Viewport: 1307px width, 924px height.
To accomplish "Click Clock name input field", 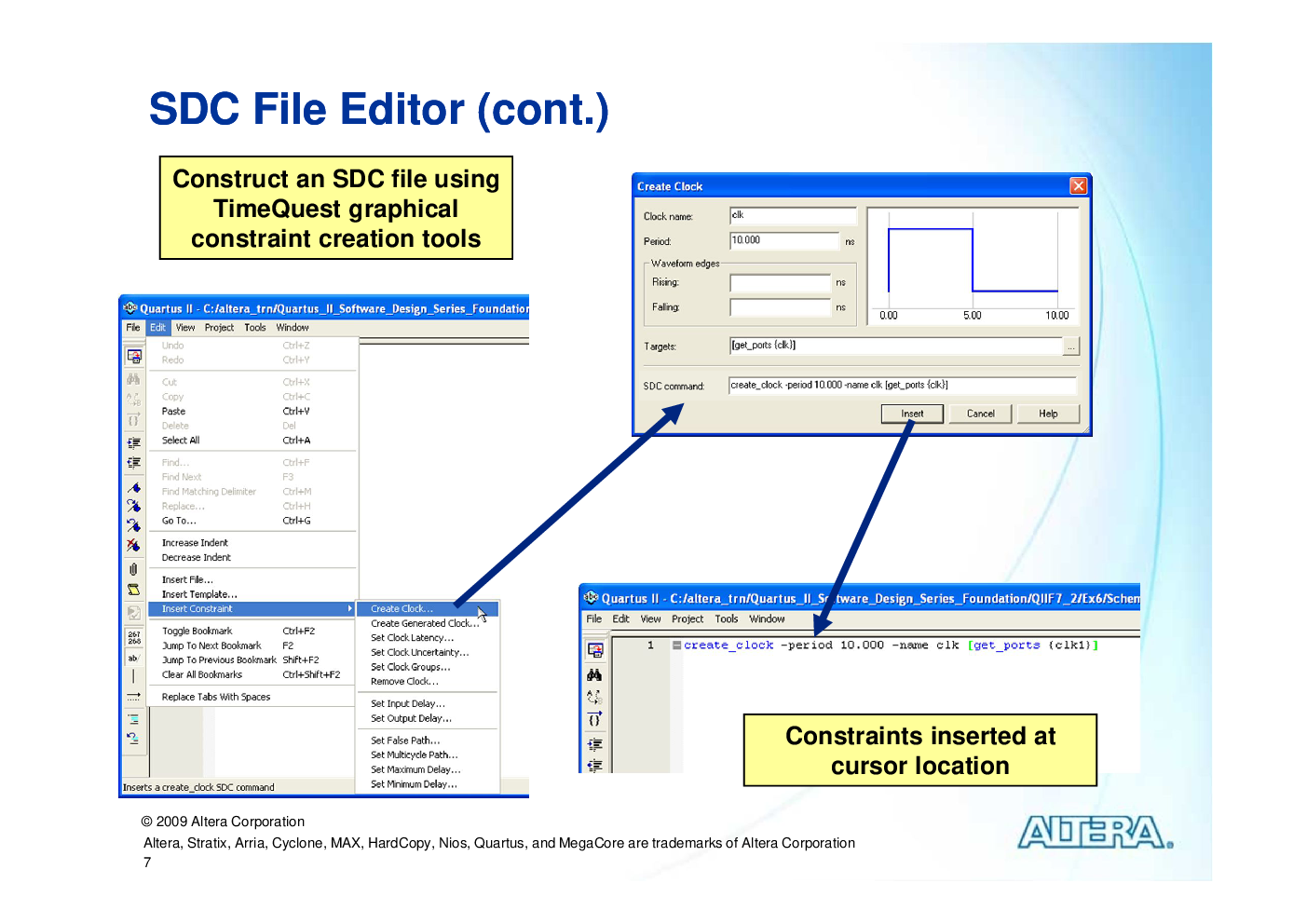I will [x=793, y=216].
